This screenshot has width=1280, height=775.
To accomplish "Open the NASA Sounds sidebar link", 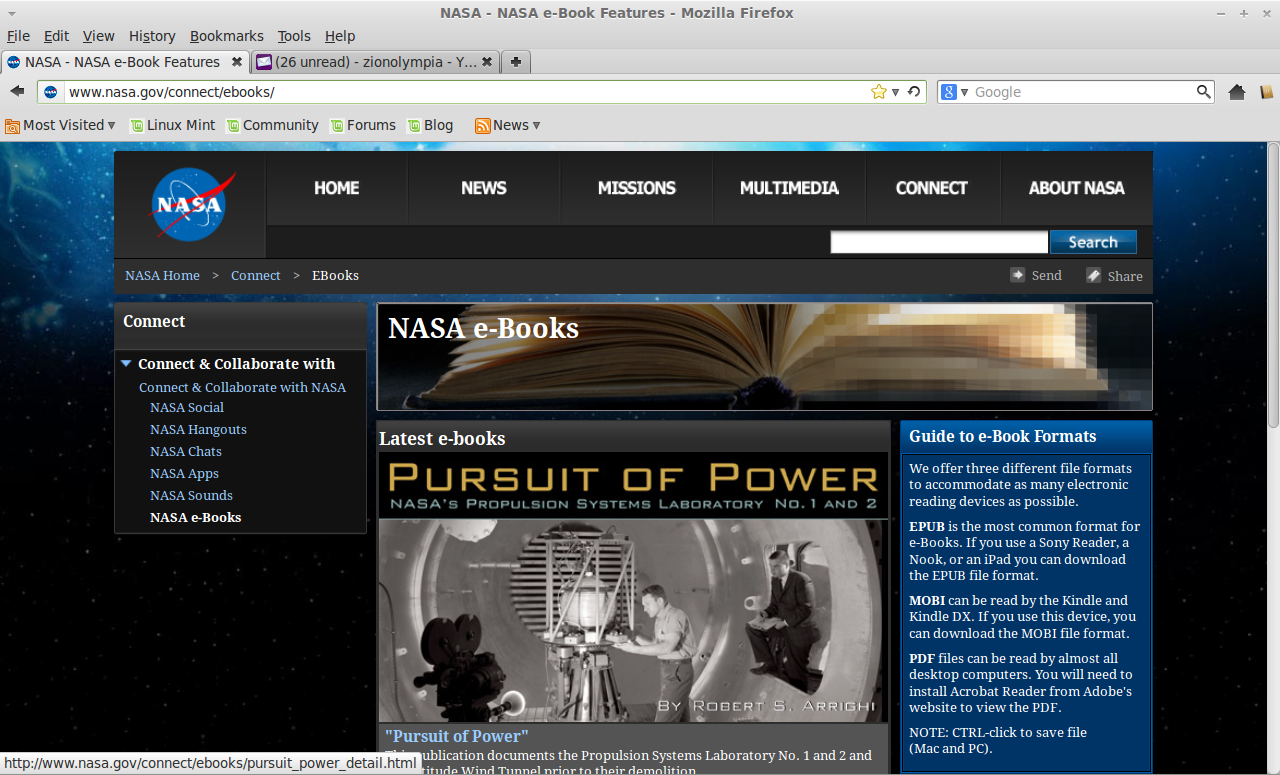I will (191, 495).
